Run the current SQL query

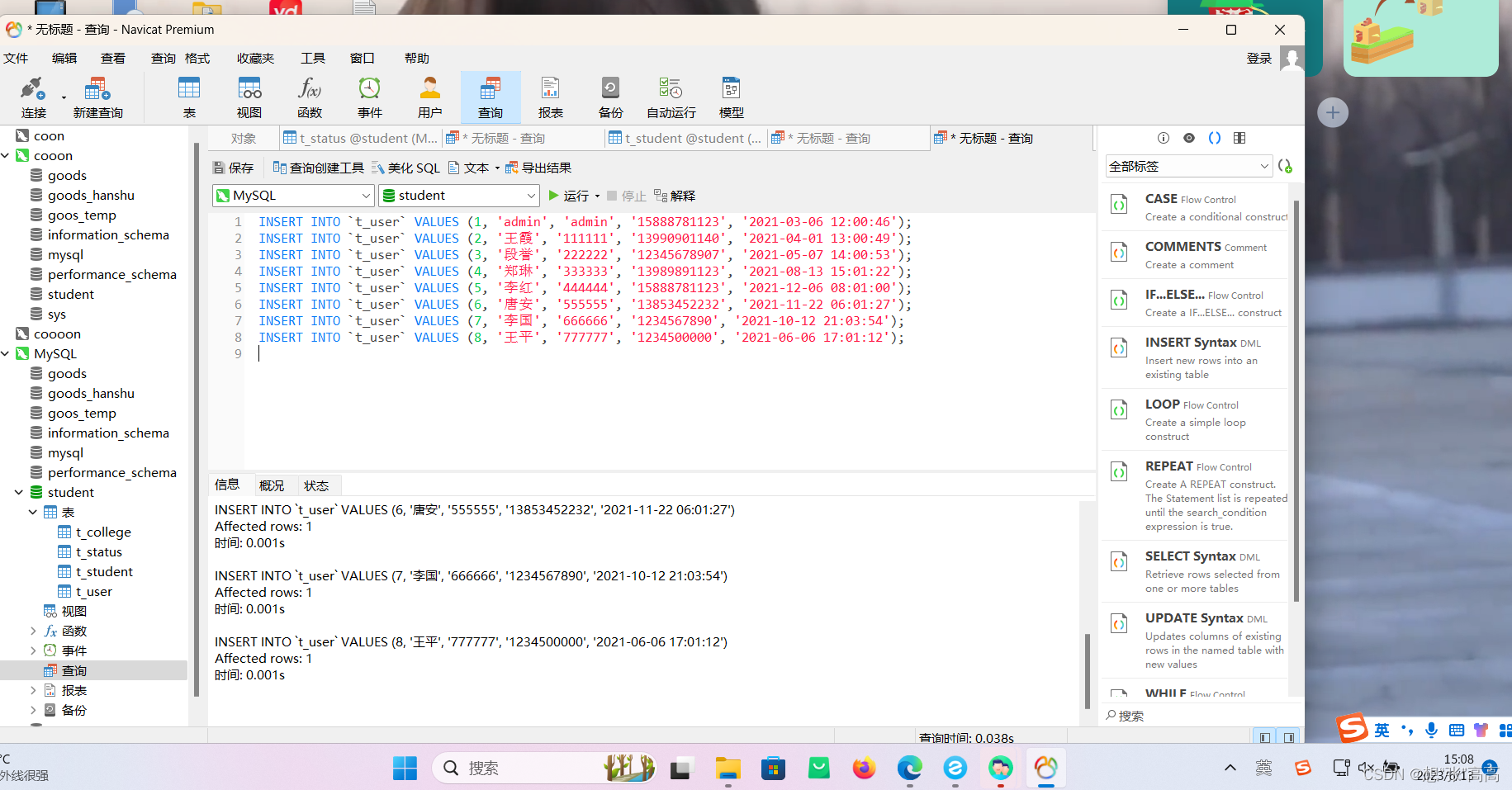(x=571, y=195)
